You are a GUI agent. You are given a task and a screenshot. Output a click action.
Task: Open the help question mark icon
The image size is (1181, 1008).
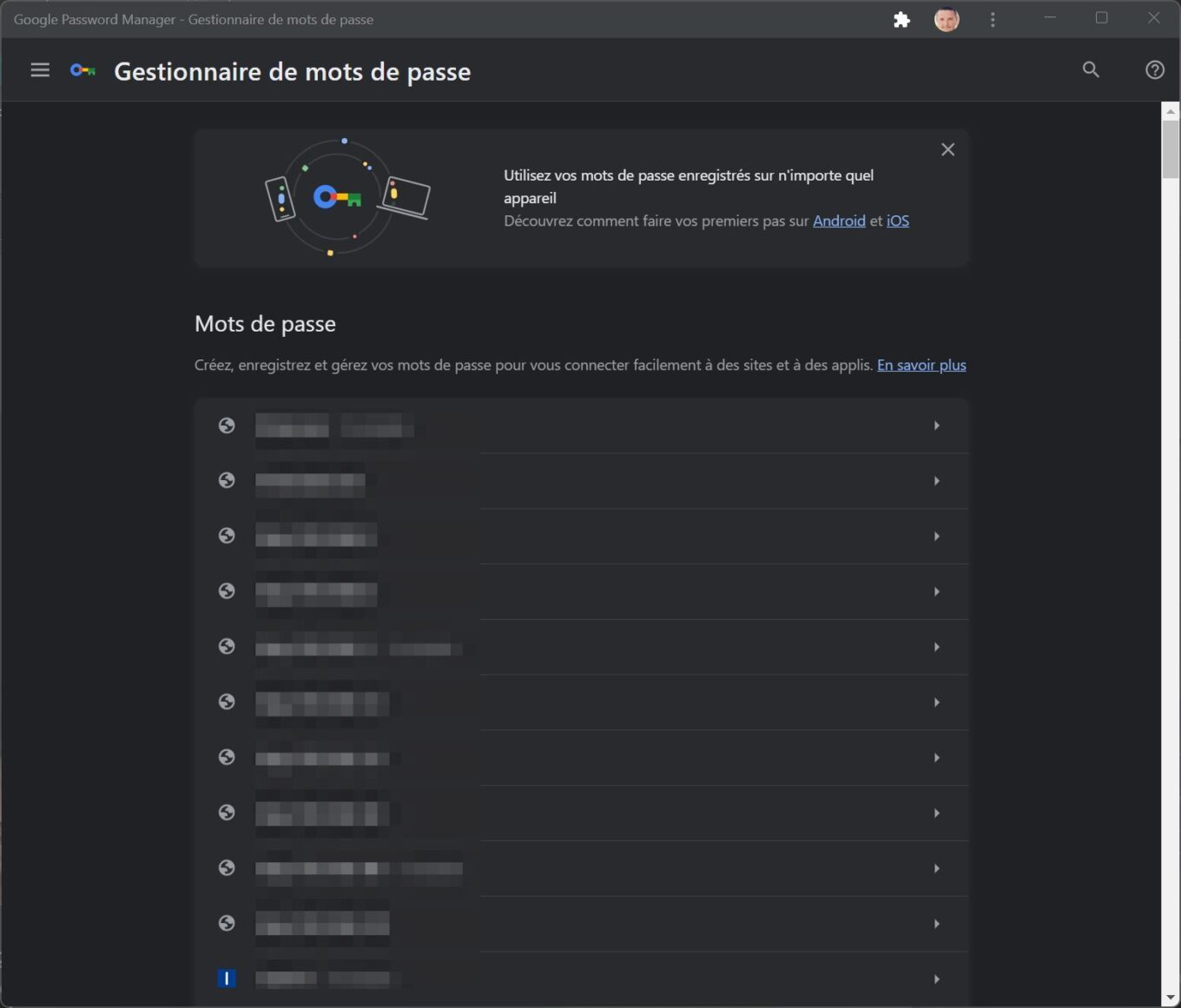point(1154,70)
